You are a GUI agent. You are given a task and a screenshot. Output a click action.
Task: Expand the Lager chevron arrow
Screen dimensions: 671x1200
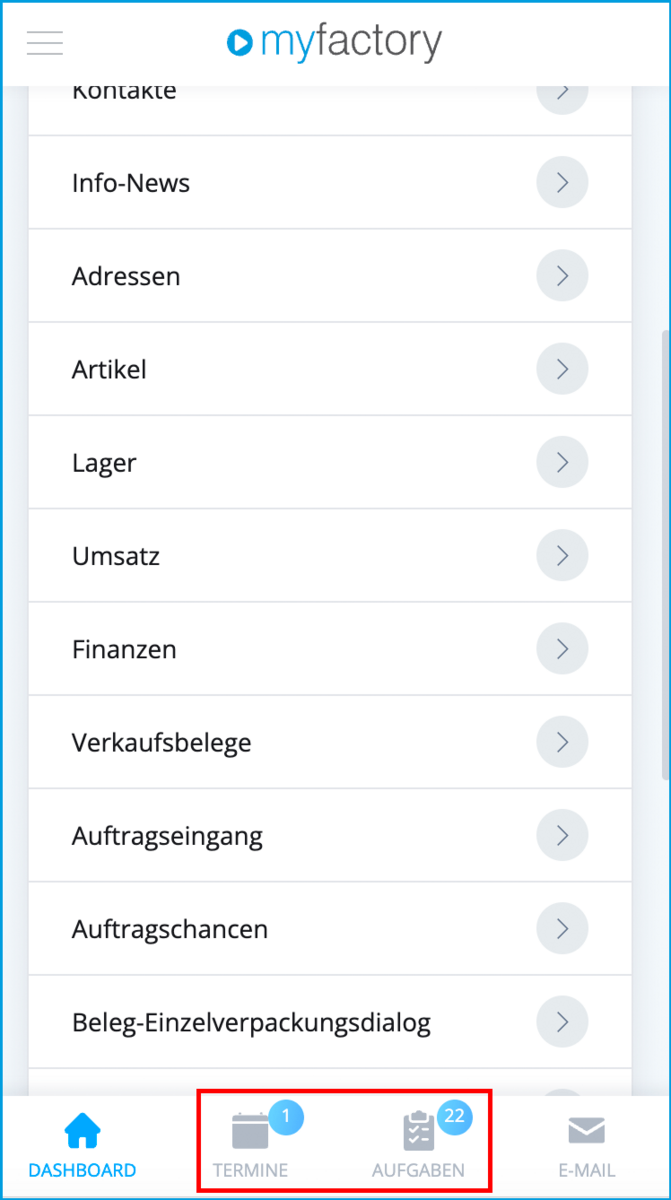(x=562, y=462)
